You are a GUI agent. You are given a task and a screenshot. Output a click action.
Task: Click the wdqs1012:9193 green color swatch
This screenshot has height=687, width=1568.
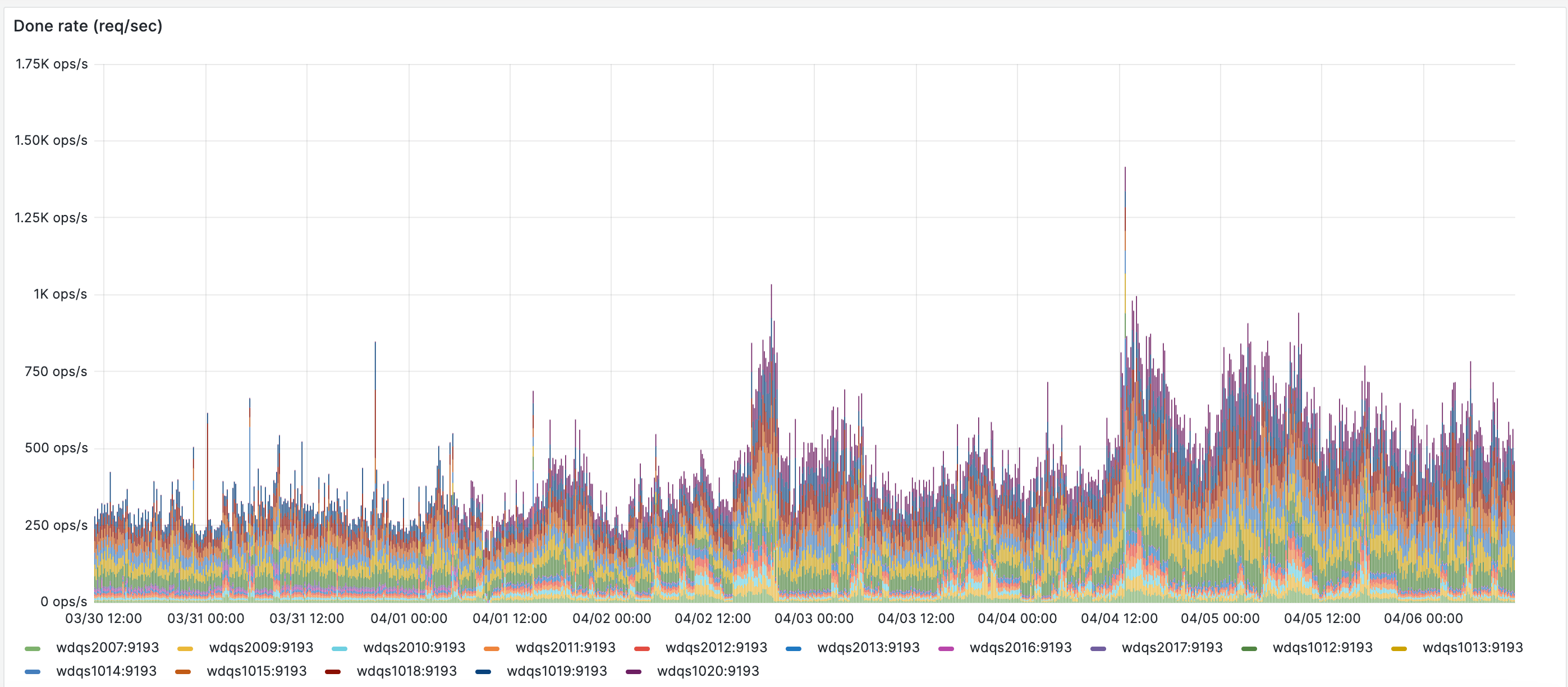coord(1249,649)
